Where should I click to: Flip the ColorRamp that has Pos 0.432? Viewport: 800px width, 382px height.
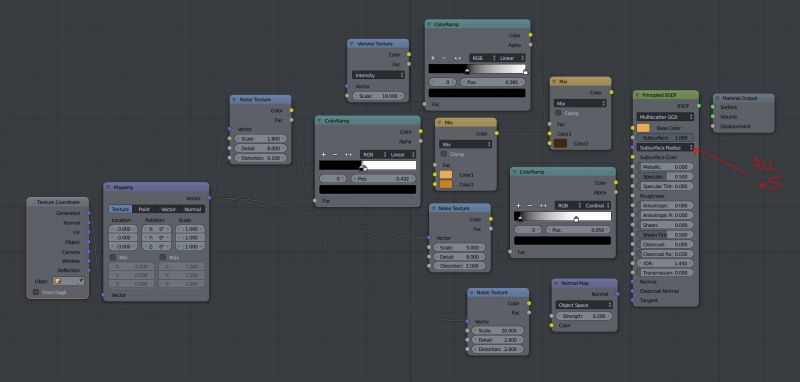point(348,154)
